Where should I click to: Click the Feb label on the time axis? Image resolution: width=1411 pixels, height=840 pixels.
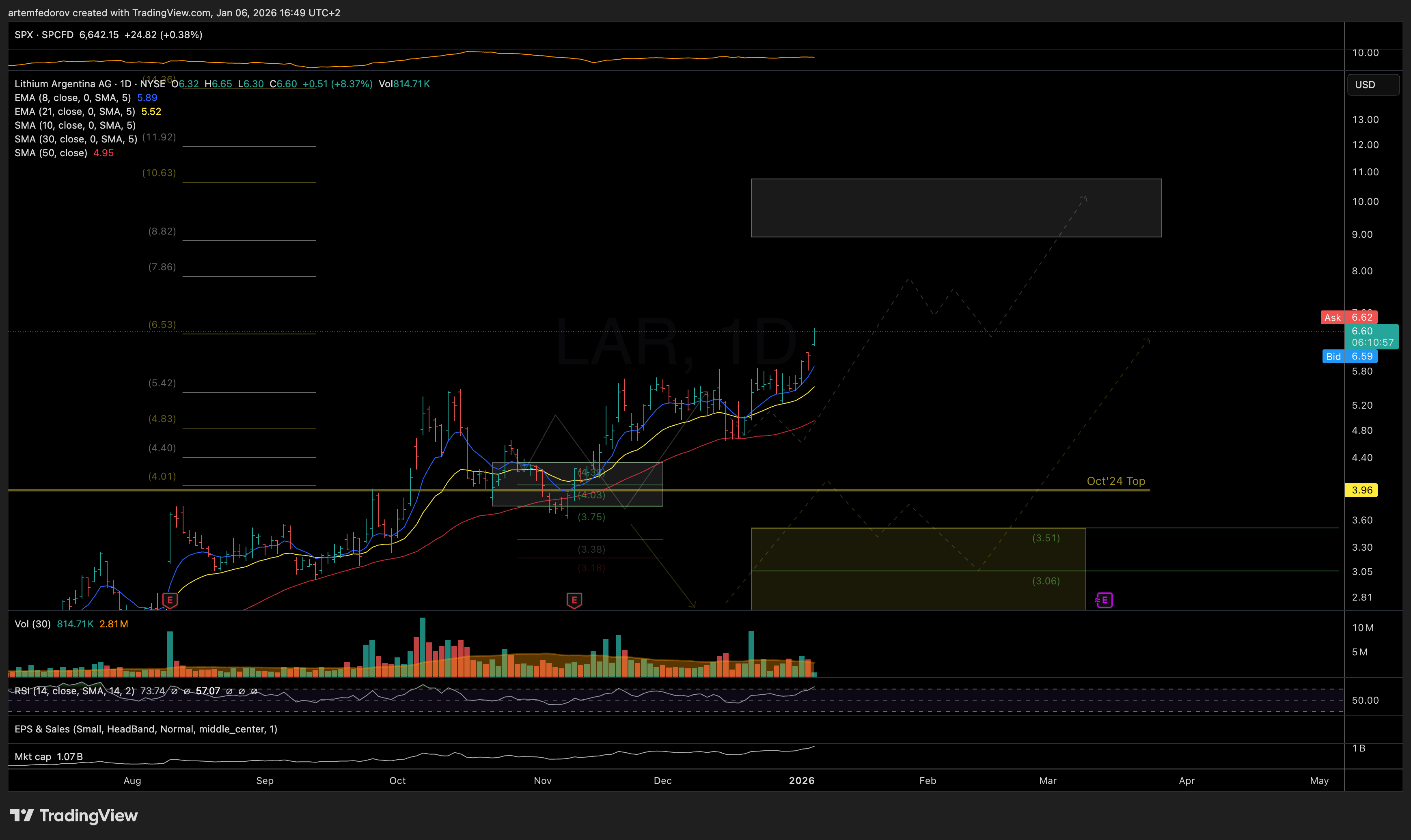click(x=928, y=781)
